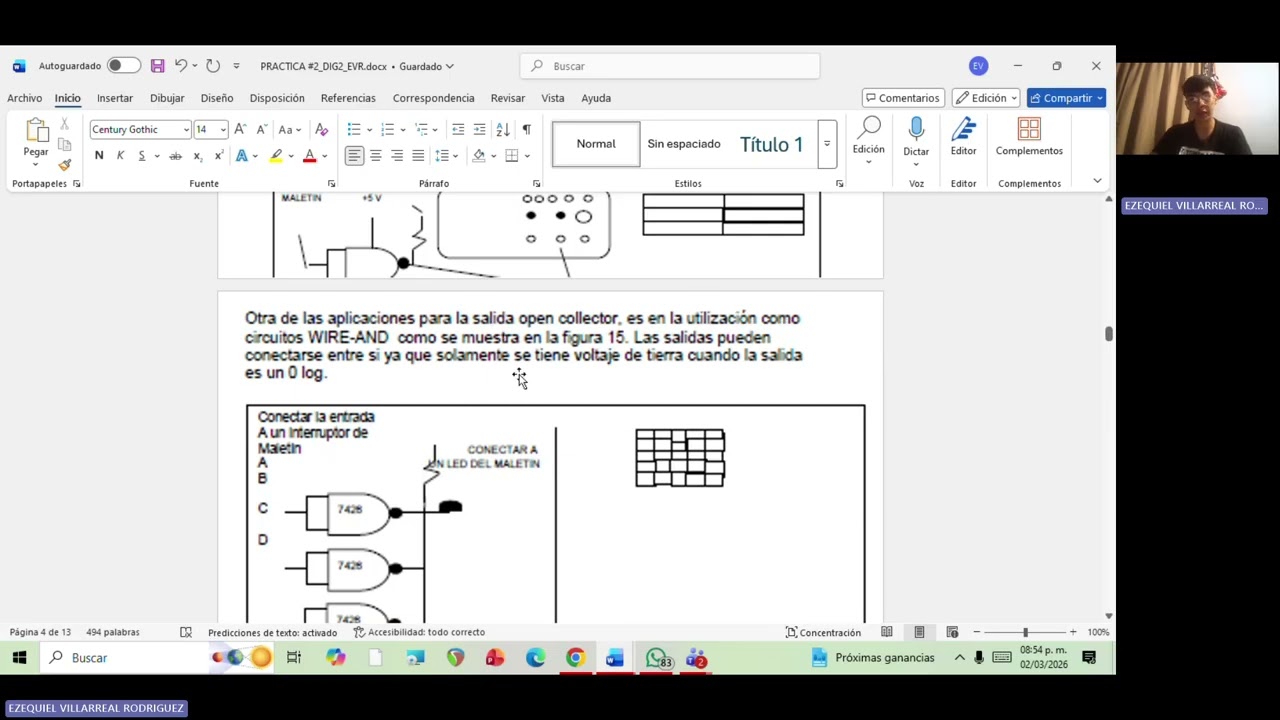This screenshot has height=720, width=1280.
Task: Open the font color dropdown arrow
Action: click(324, 156)
